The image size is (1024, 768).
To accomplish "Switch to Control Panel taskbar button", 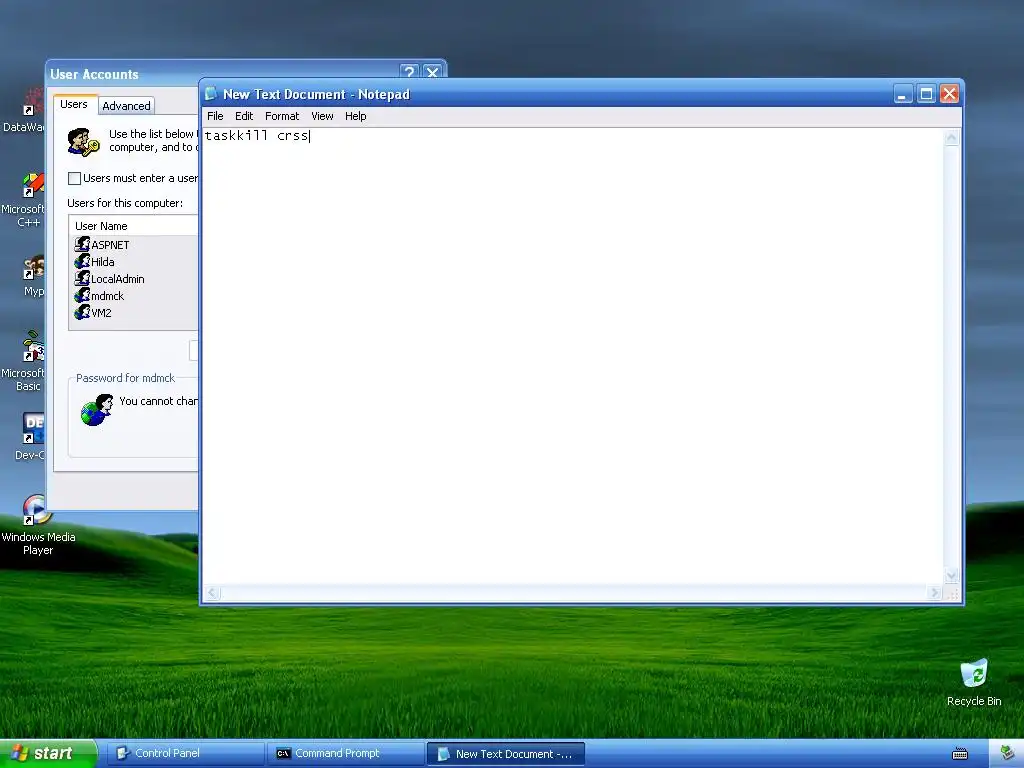I will tap(185, 753).
